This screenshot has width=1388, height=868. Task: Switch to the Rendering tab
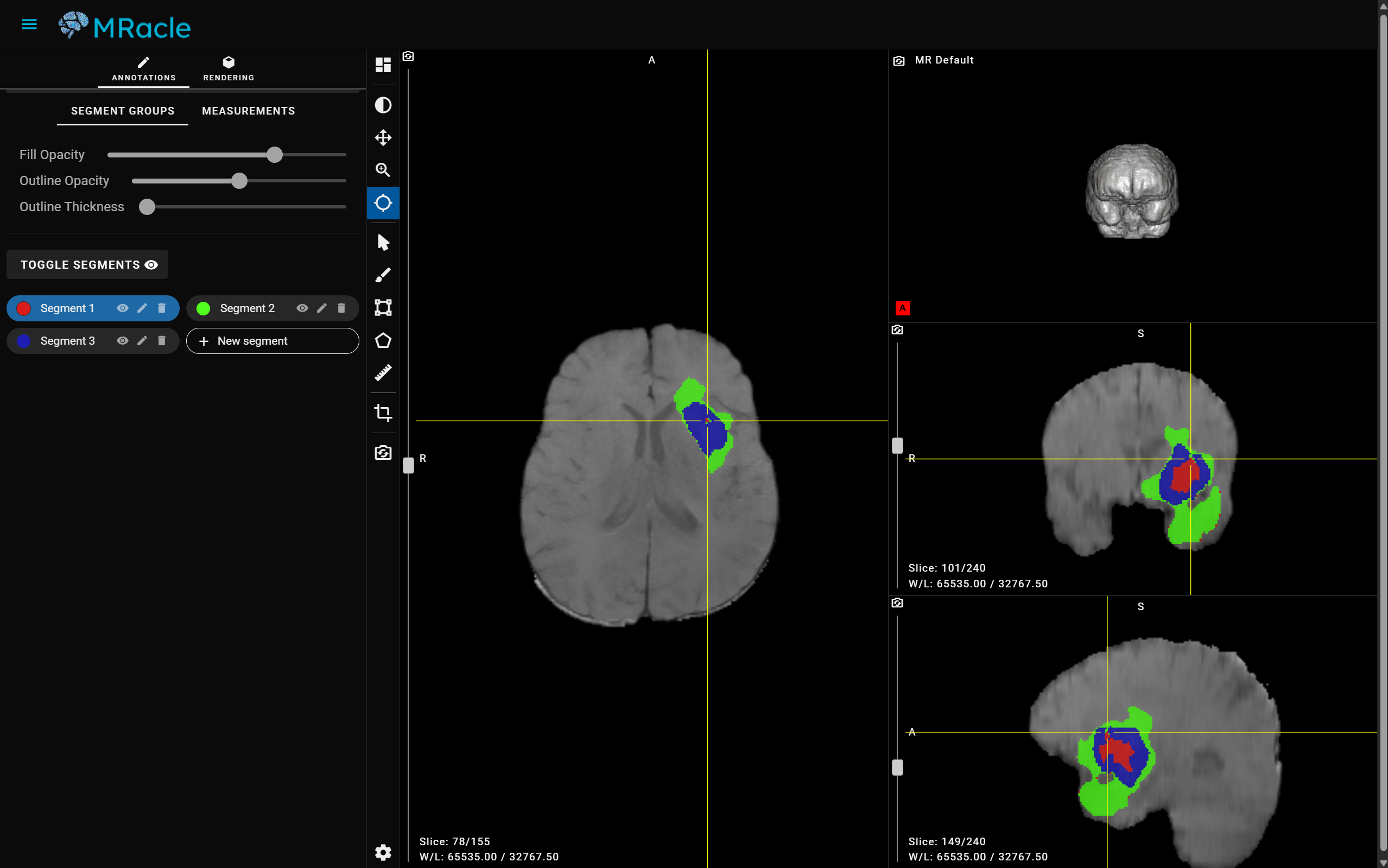[x=228, y=69]
